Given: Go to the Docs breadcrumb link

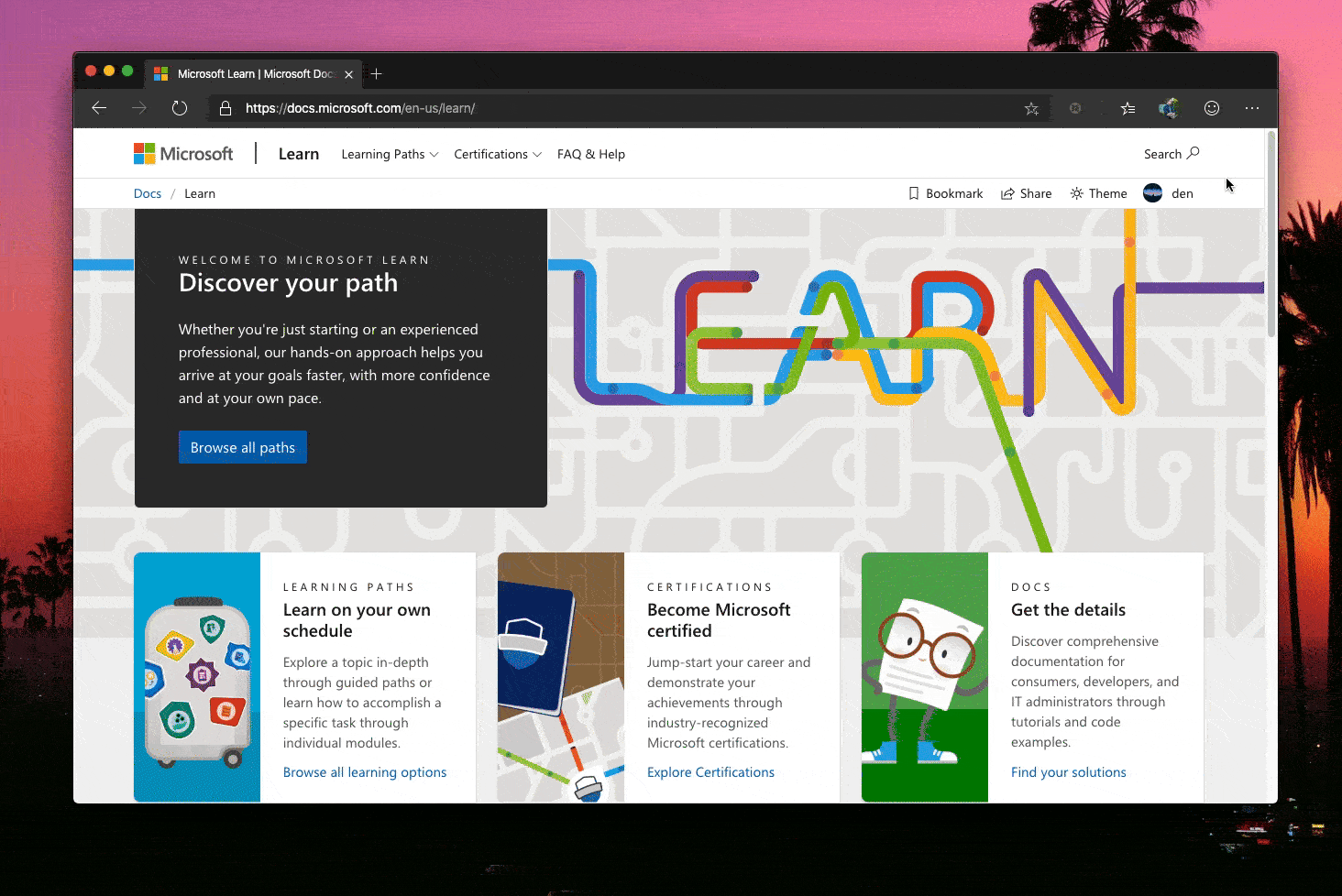Looking at the screenshot, I should [148, 193].
